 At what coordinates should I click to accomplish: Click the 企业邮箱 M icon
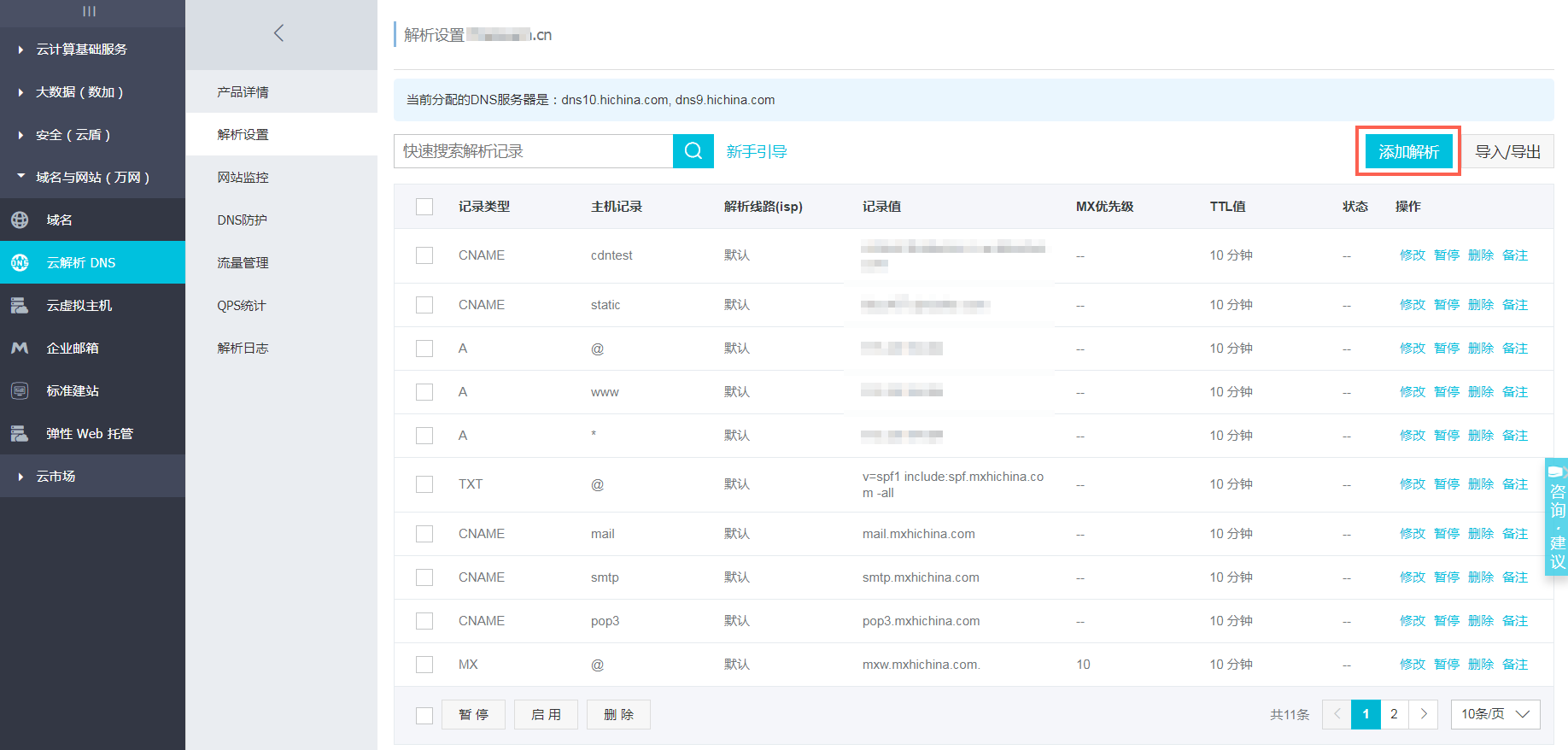[20, 348]
